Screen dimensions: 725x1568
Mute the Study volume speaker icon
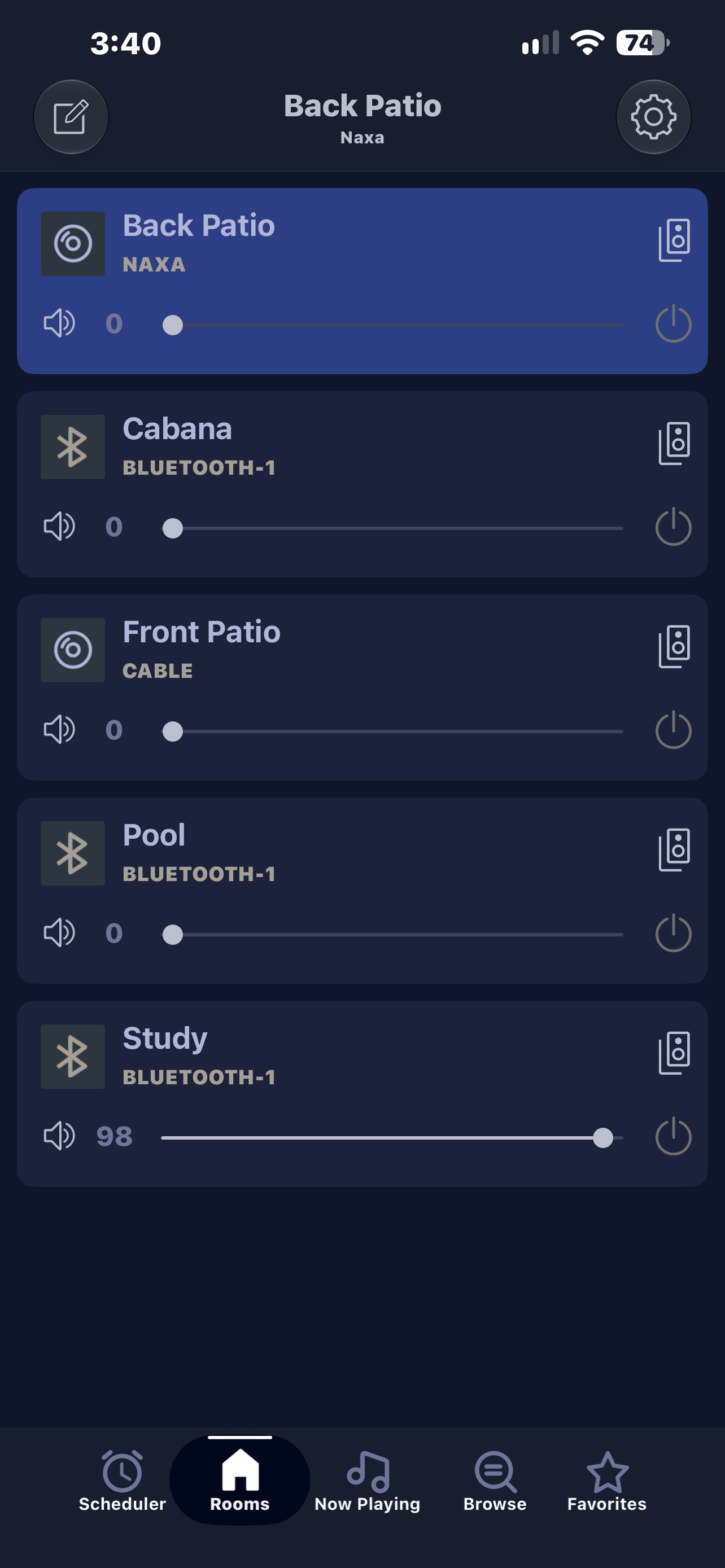pos(59,1136)
